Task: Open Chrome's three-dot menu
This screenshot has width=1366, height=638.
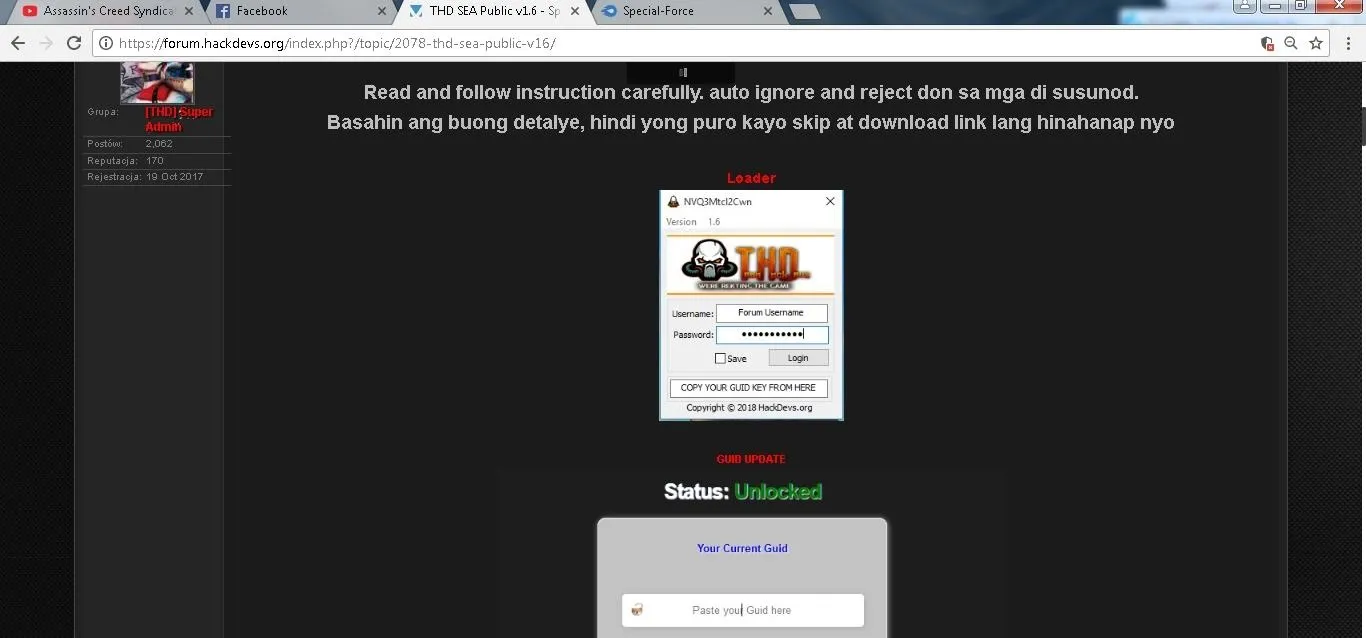Action: [1349, 43]
